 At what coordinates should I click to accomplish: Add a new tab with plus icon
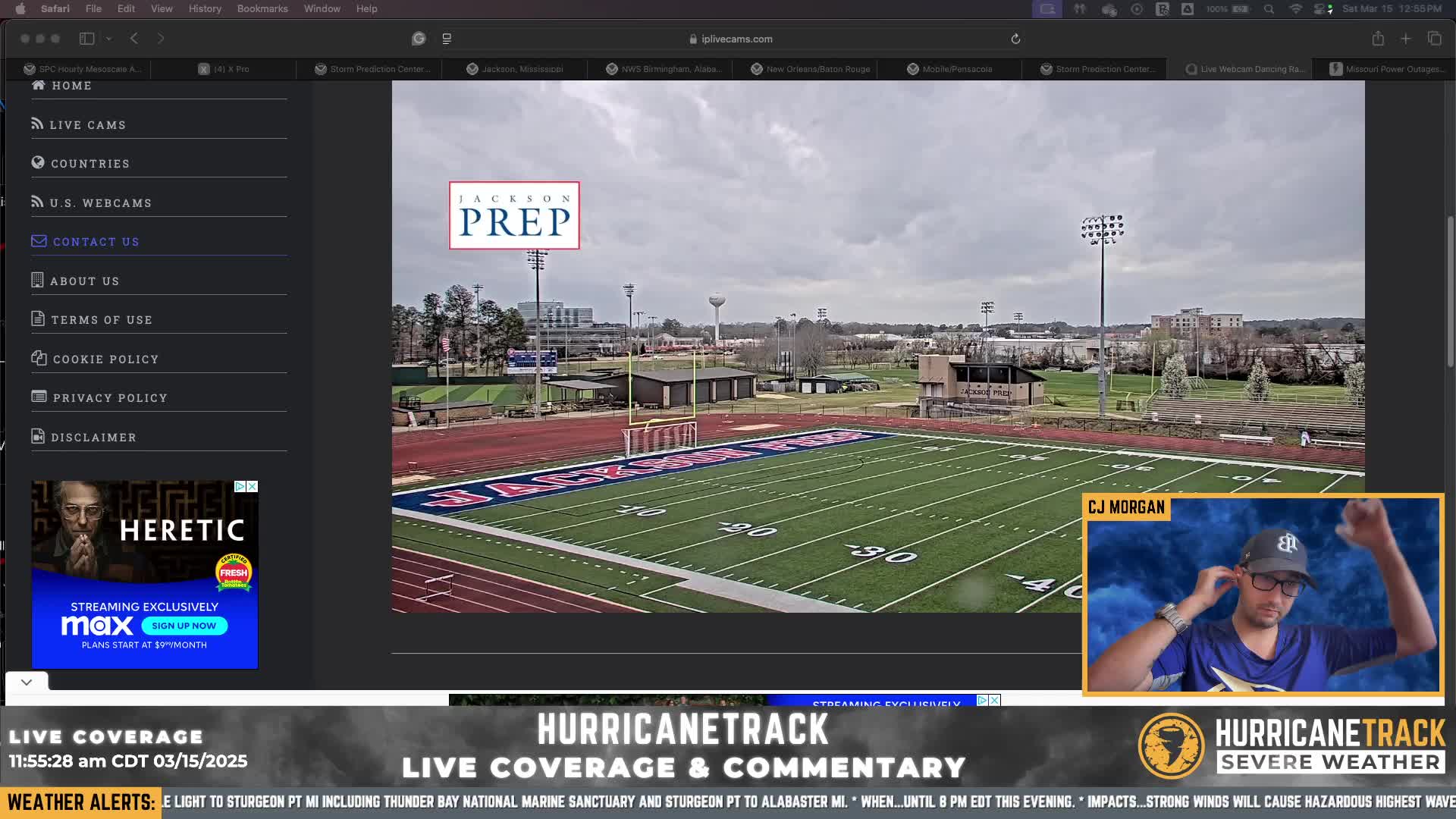(x=1406, y=39)
